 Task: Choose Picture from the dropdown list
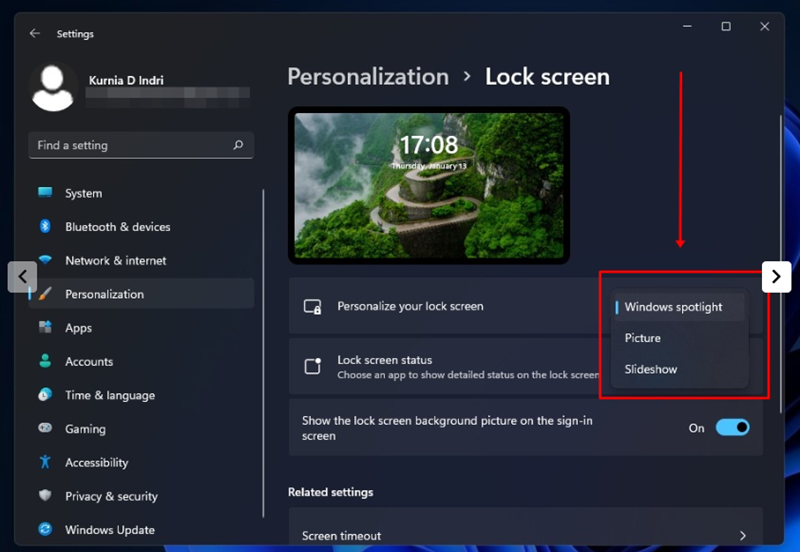tap(679, 338)
